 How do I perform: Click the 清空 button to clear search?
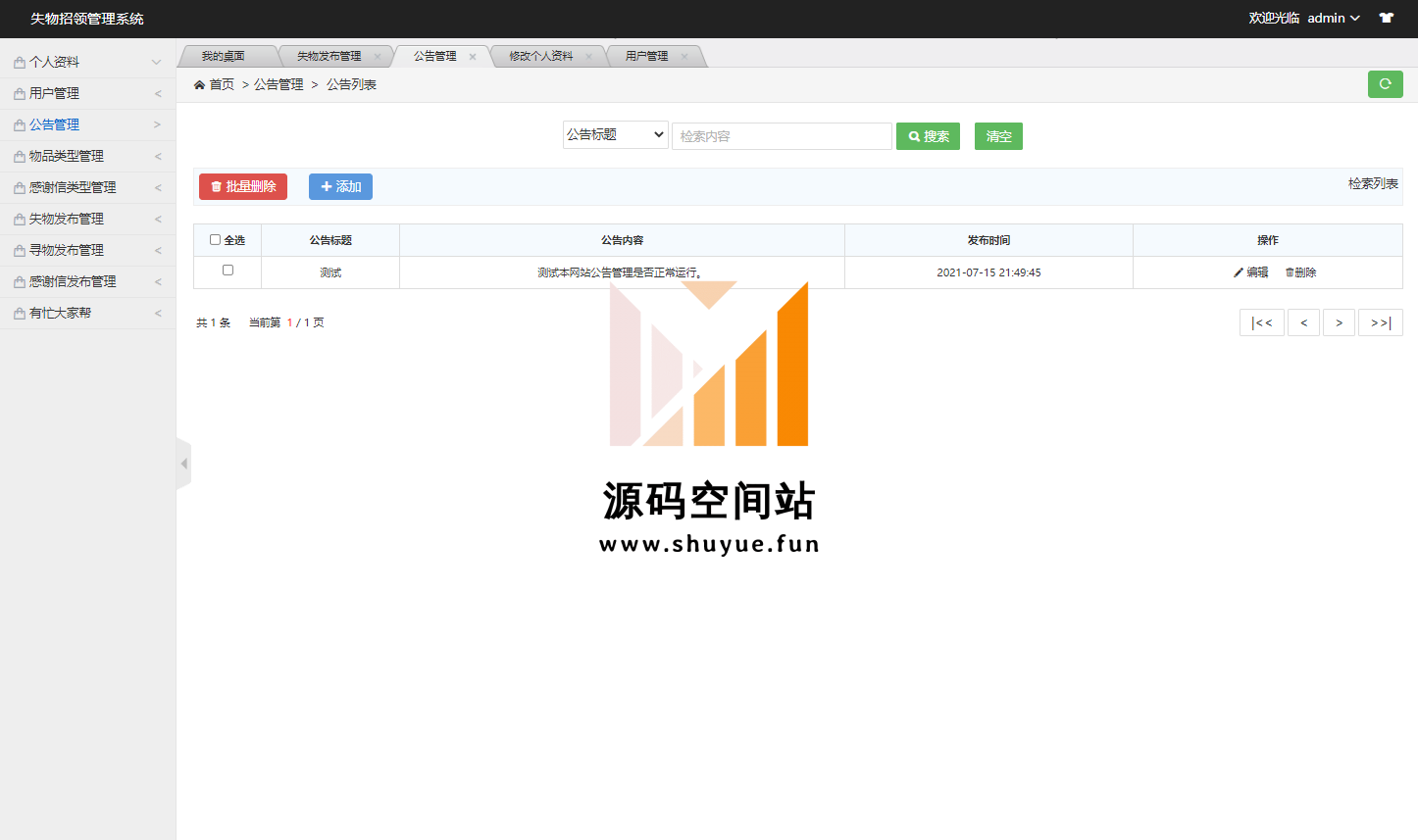tap(998, 136)
